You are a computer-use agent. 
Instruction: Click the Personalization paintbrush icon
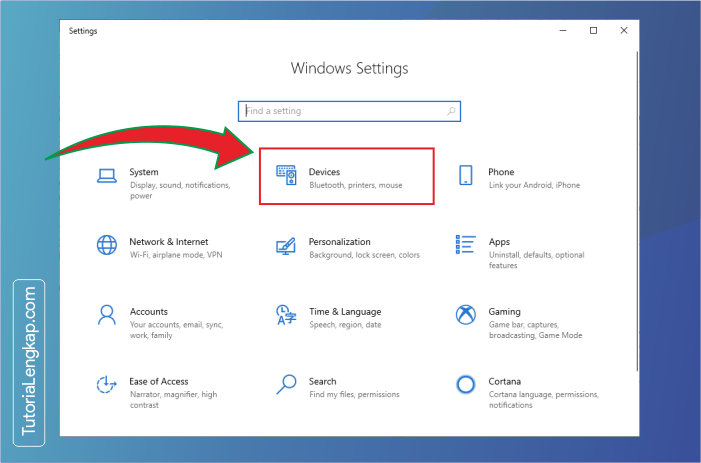286,245
